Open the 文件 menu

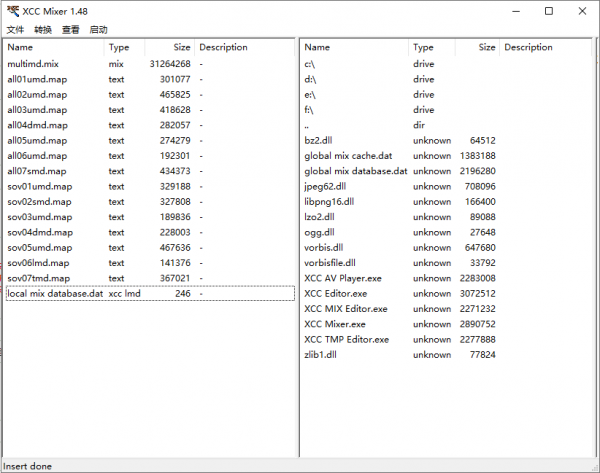[x=15, y=29]
